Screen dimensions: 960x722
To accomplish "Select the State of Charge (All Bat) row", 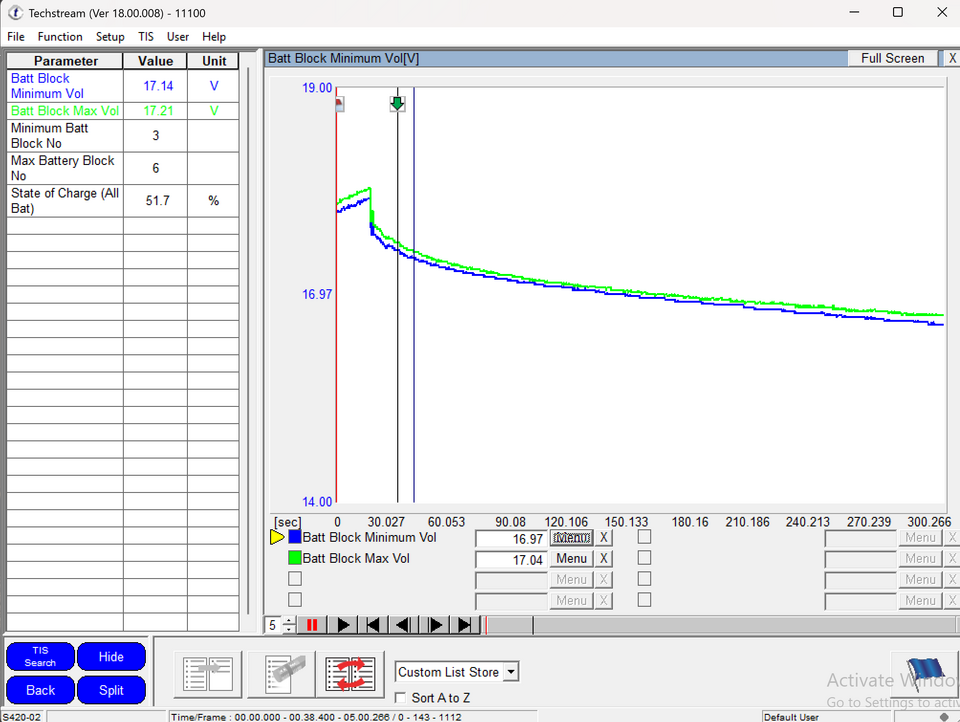I will click(123, 200).
